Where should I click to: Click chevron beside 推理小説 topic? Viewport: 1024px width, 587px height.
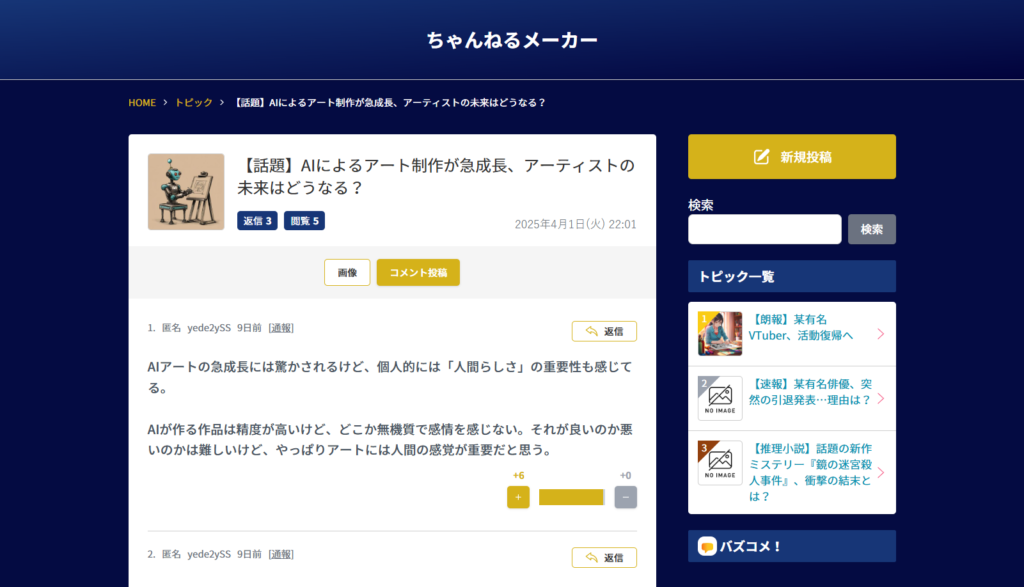[x=881, y=472]
